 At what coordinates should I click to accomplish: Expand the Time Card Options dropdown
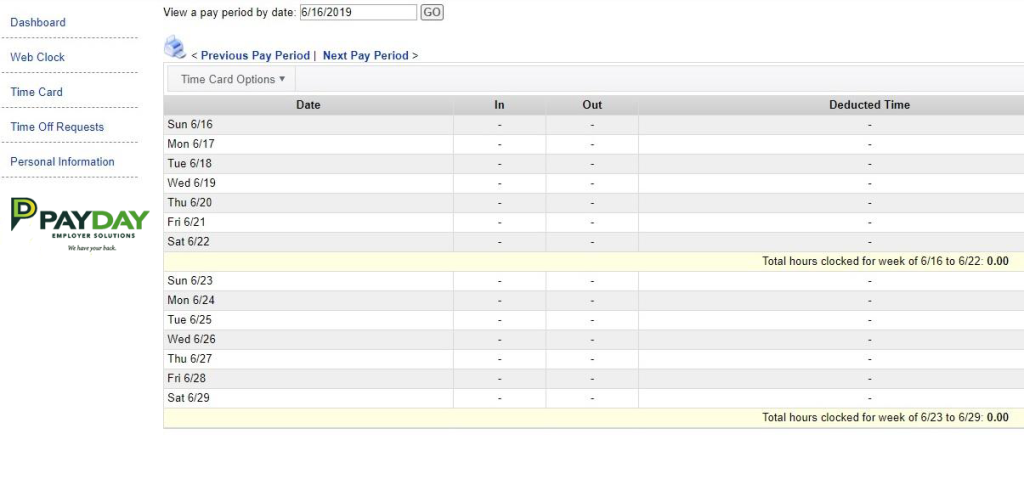pos(232,79)
